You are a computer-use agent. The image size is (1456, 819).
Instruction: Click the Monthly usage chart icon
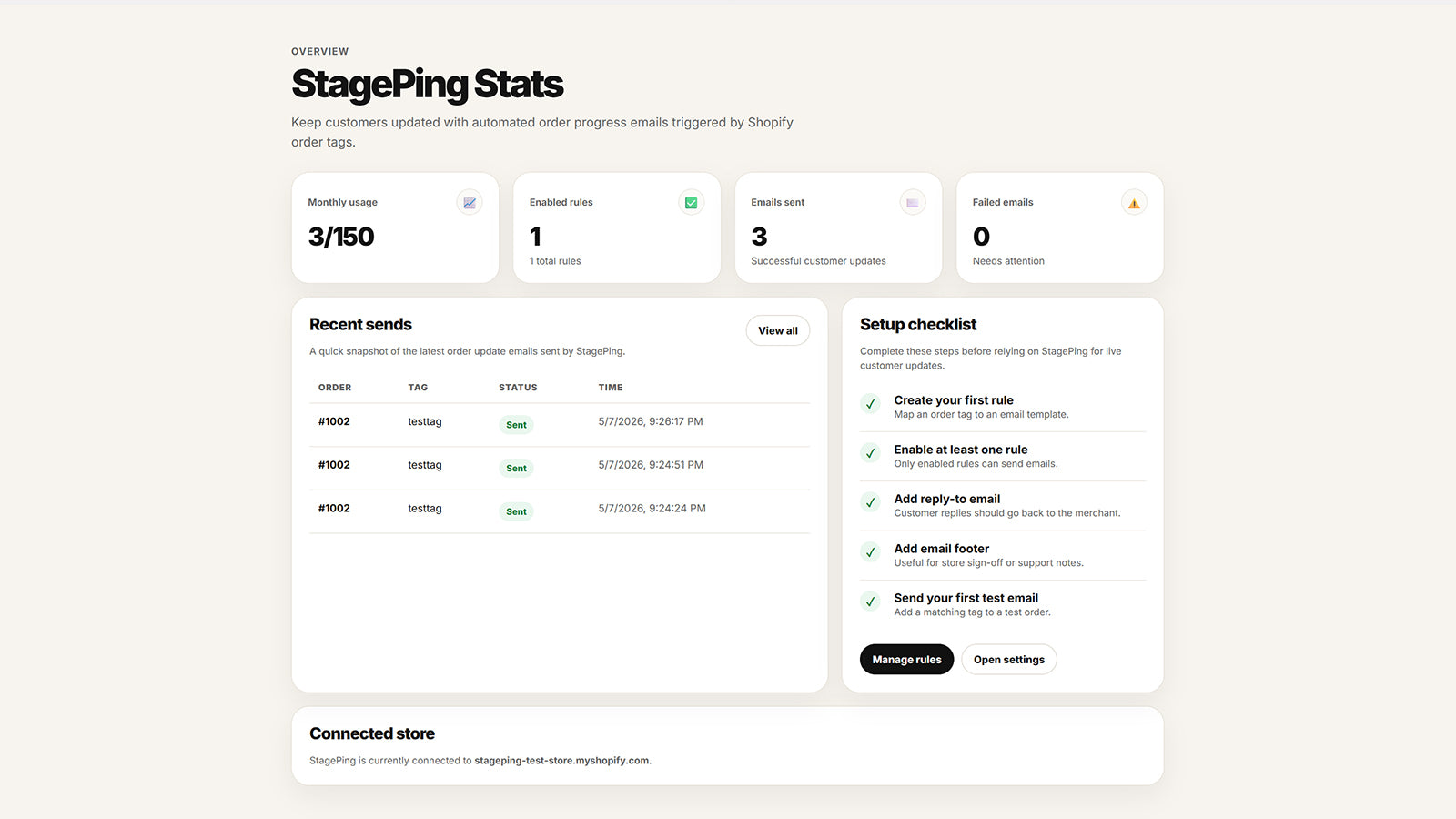470,203
